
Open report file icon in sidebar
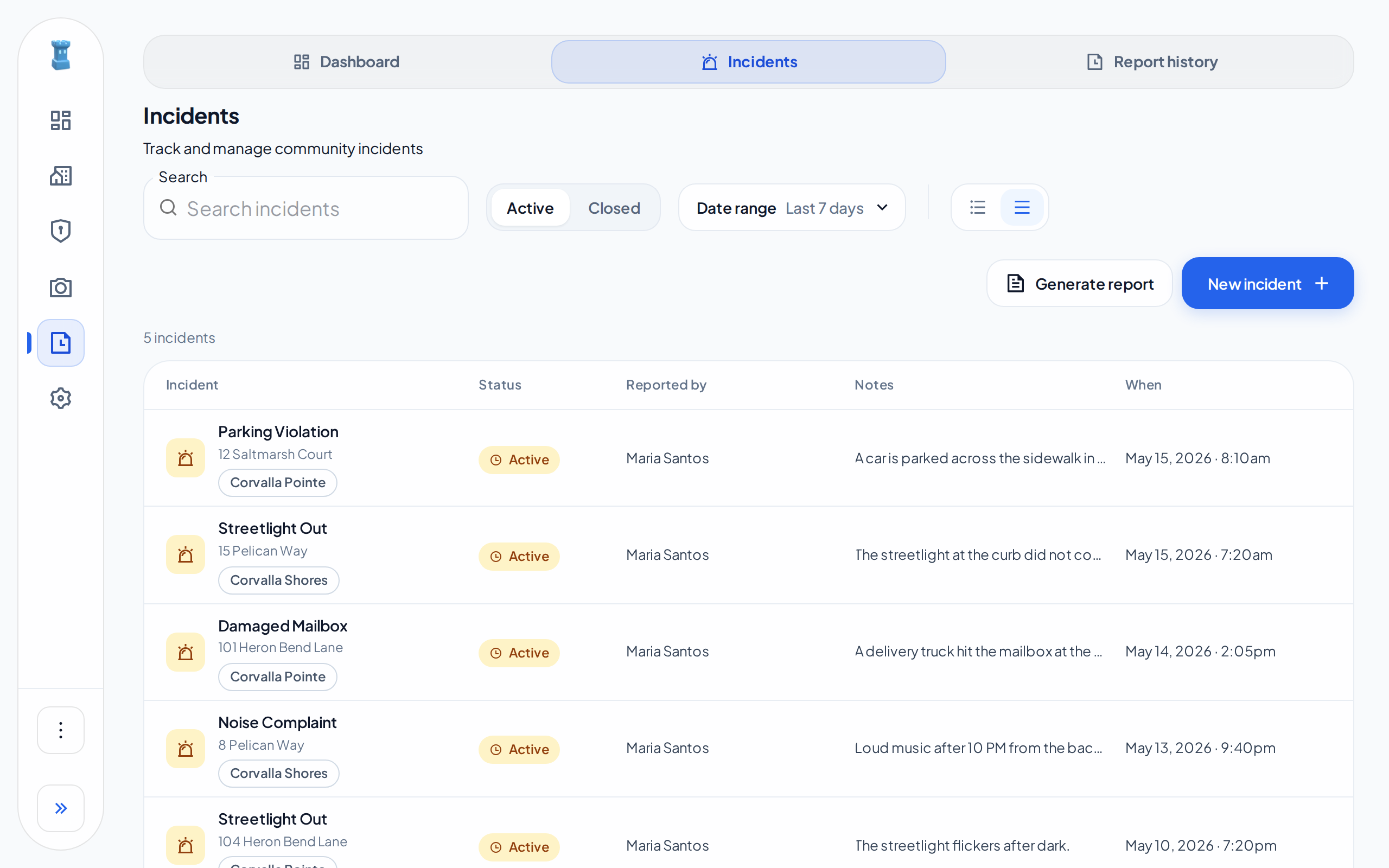[x=61, y=343]
